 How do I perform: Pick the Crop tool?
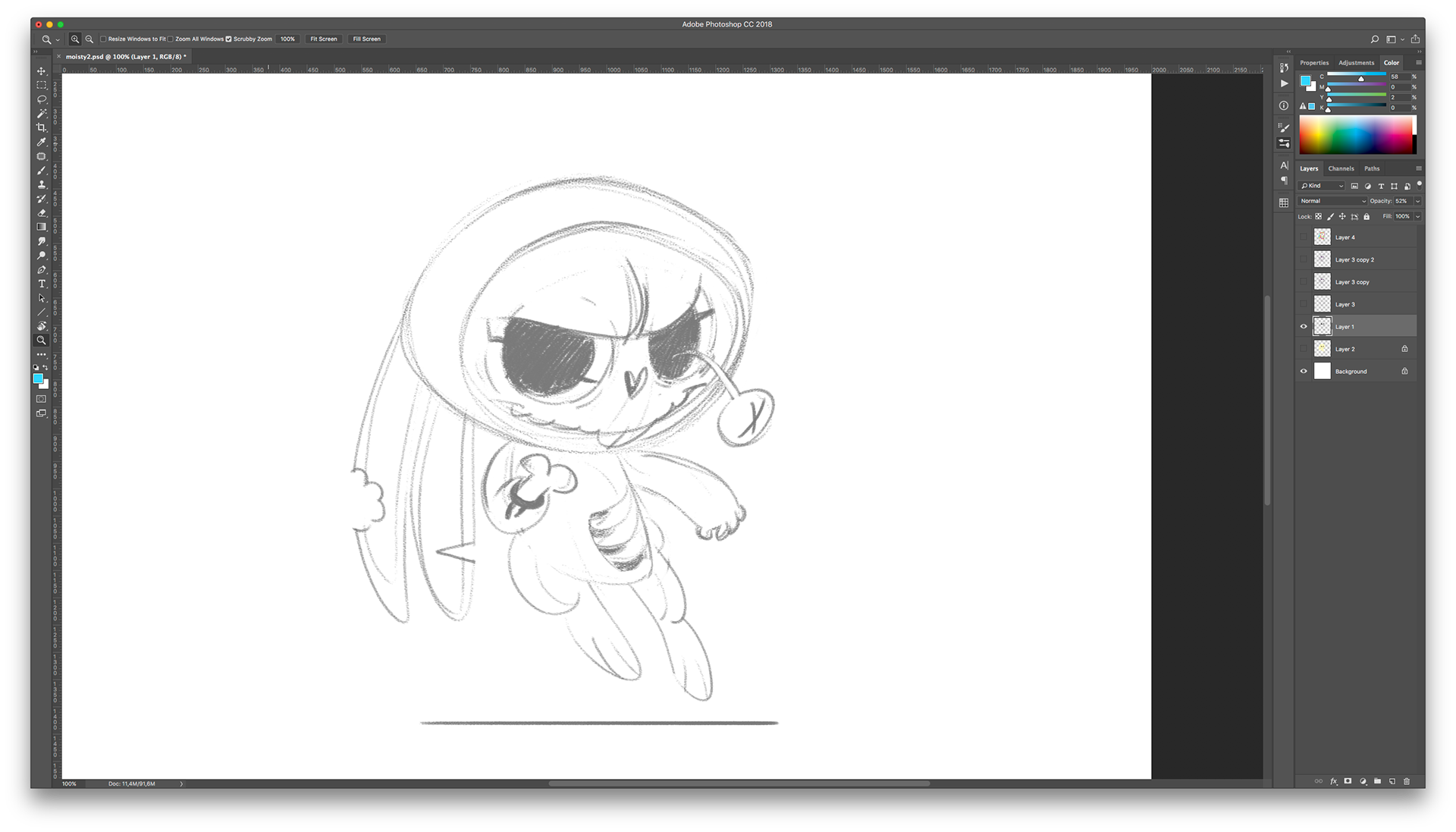pyautogui.click(x=42, y=127)
